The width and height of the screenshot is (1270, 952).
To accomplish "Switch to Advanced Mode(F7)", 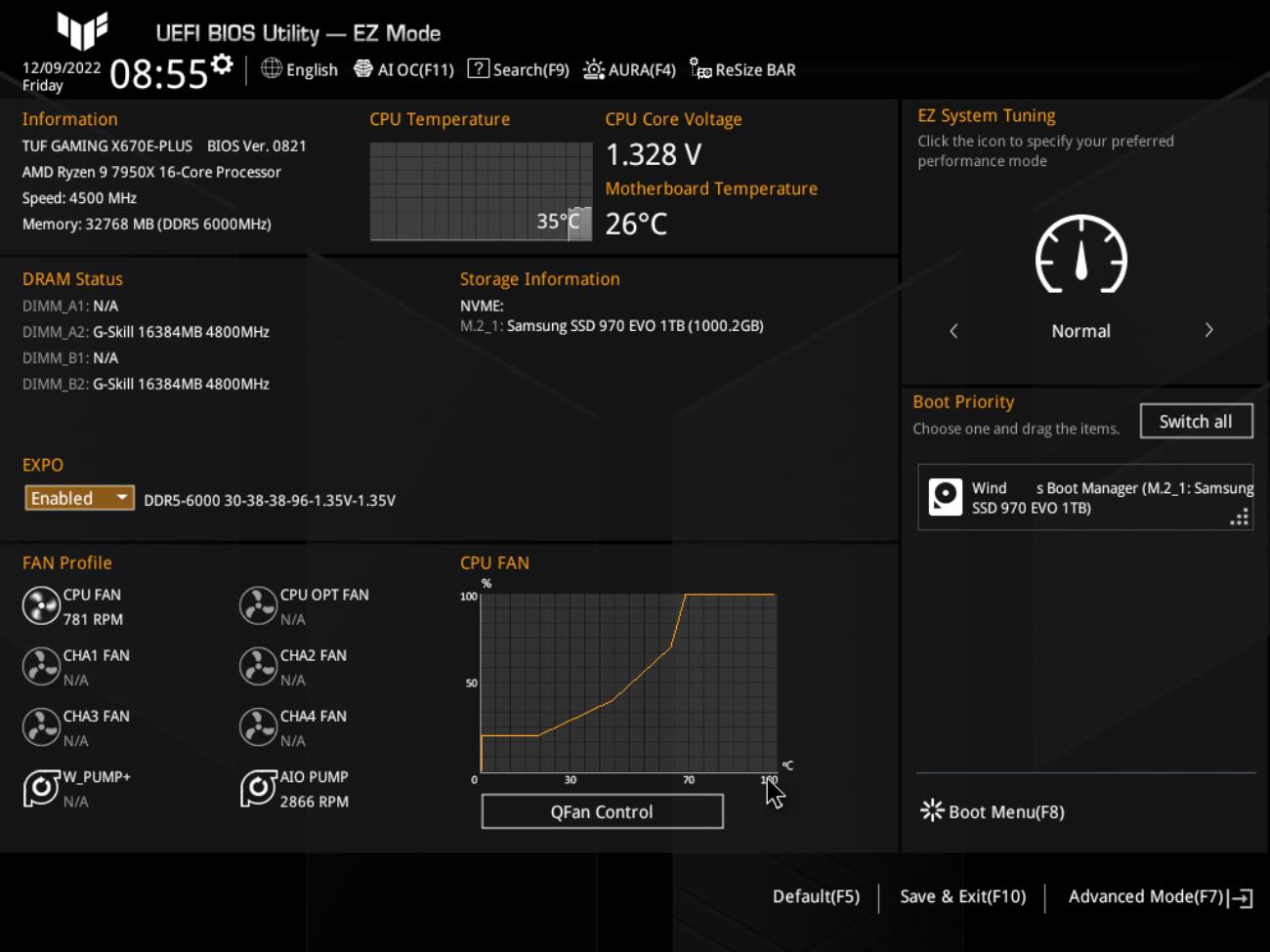I will coord(1145,896).
